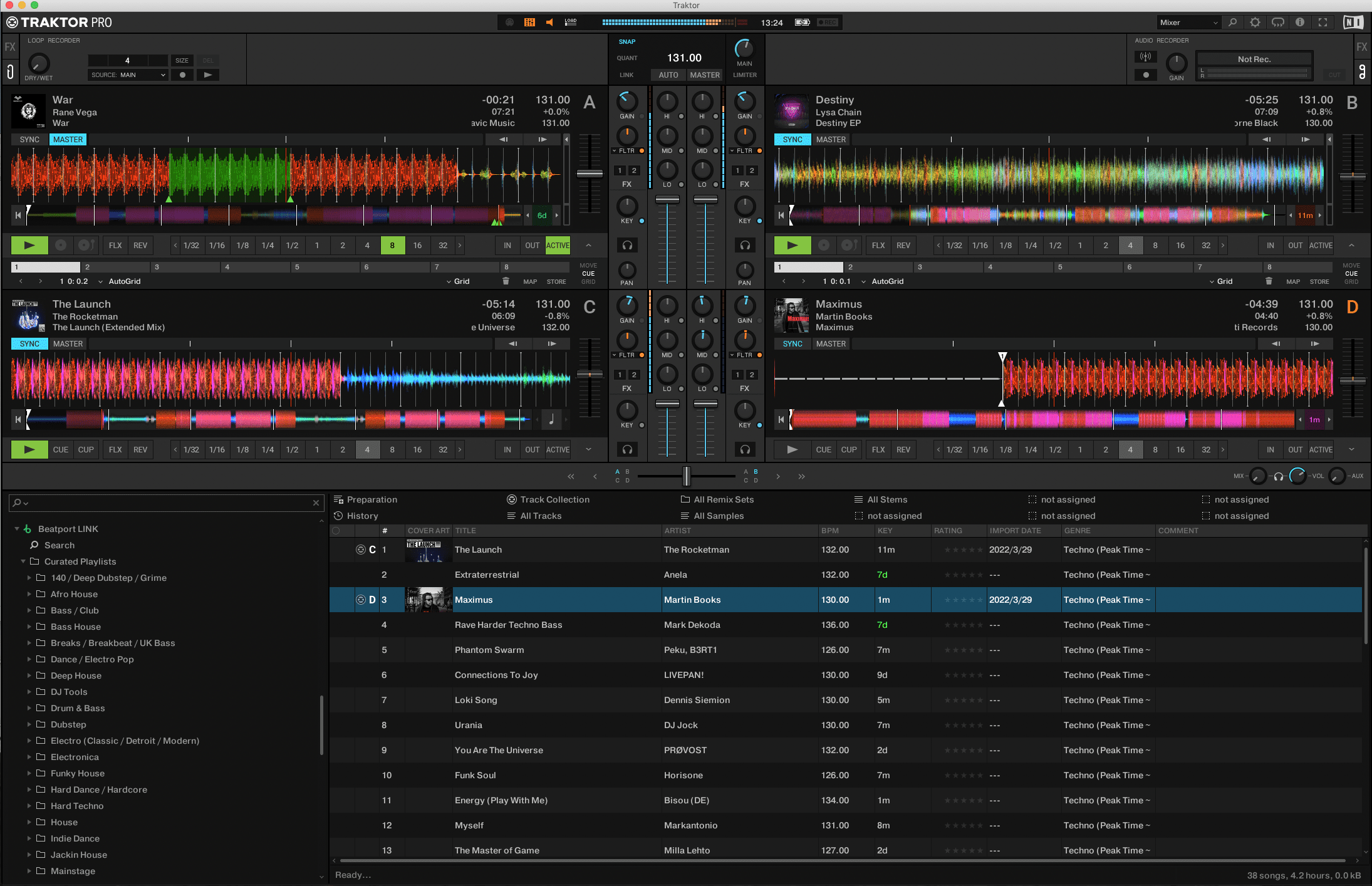
Task: Open the SOURCE: MAIN dropdown in loop recorder
Action: coord(128,75)
